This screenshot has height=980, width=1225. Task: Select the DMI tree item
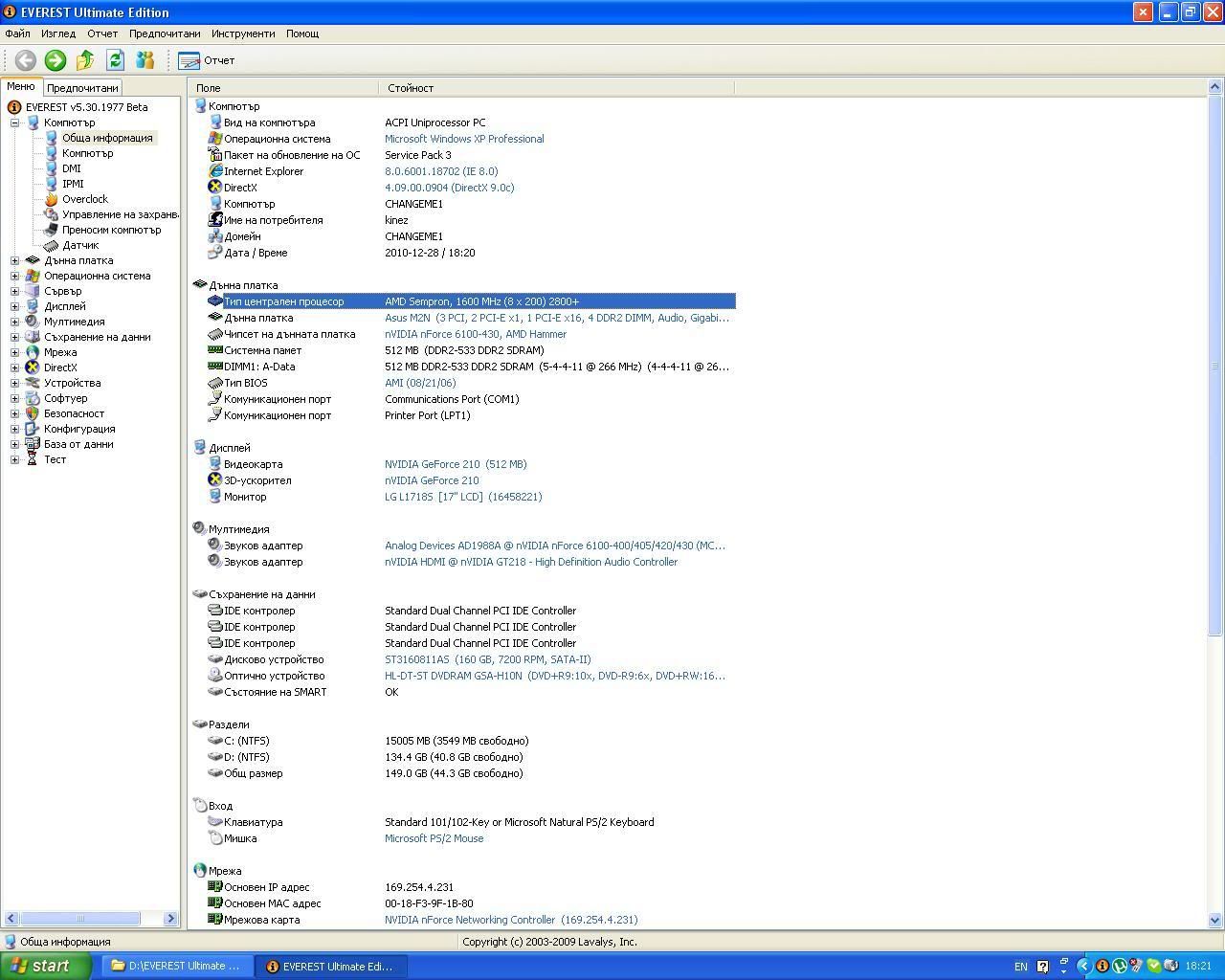(x=72, y=168)
